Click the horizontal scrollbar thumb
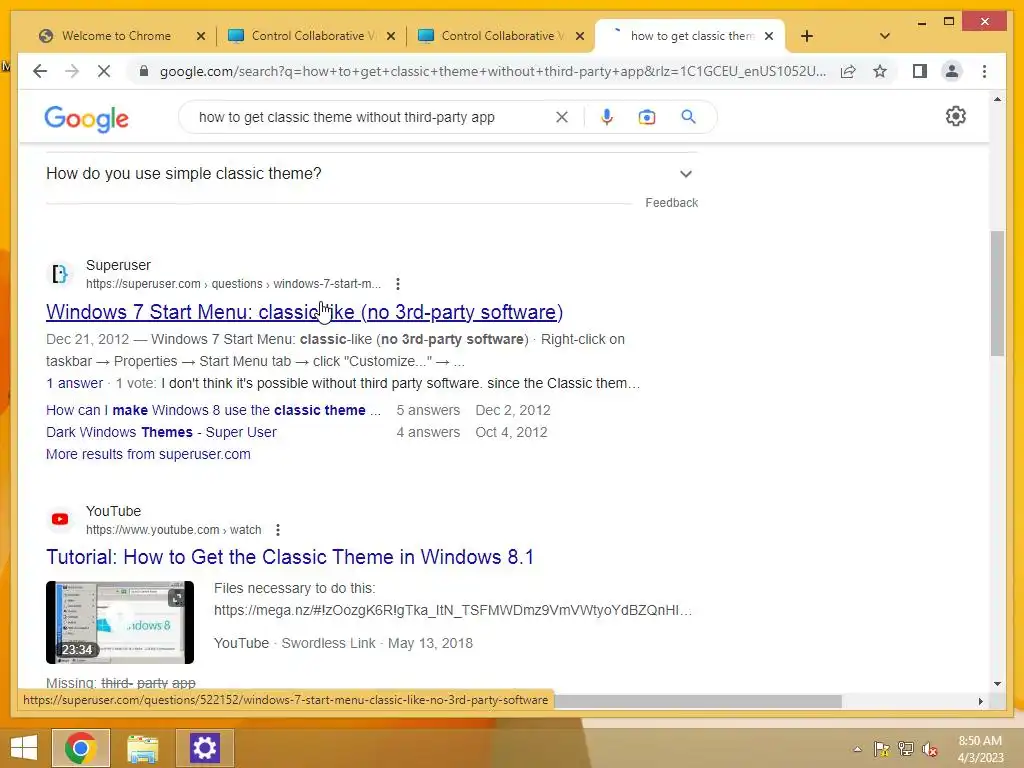 (x=697, y=701)
